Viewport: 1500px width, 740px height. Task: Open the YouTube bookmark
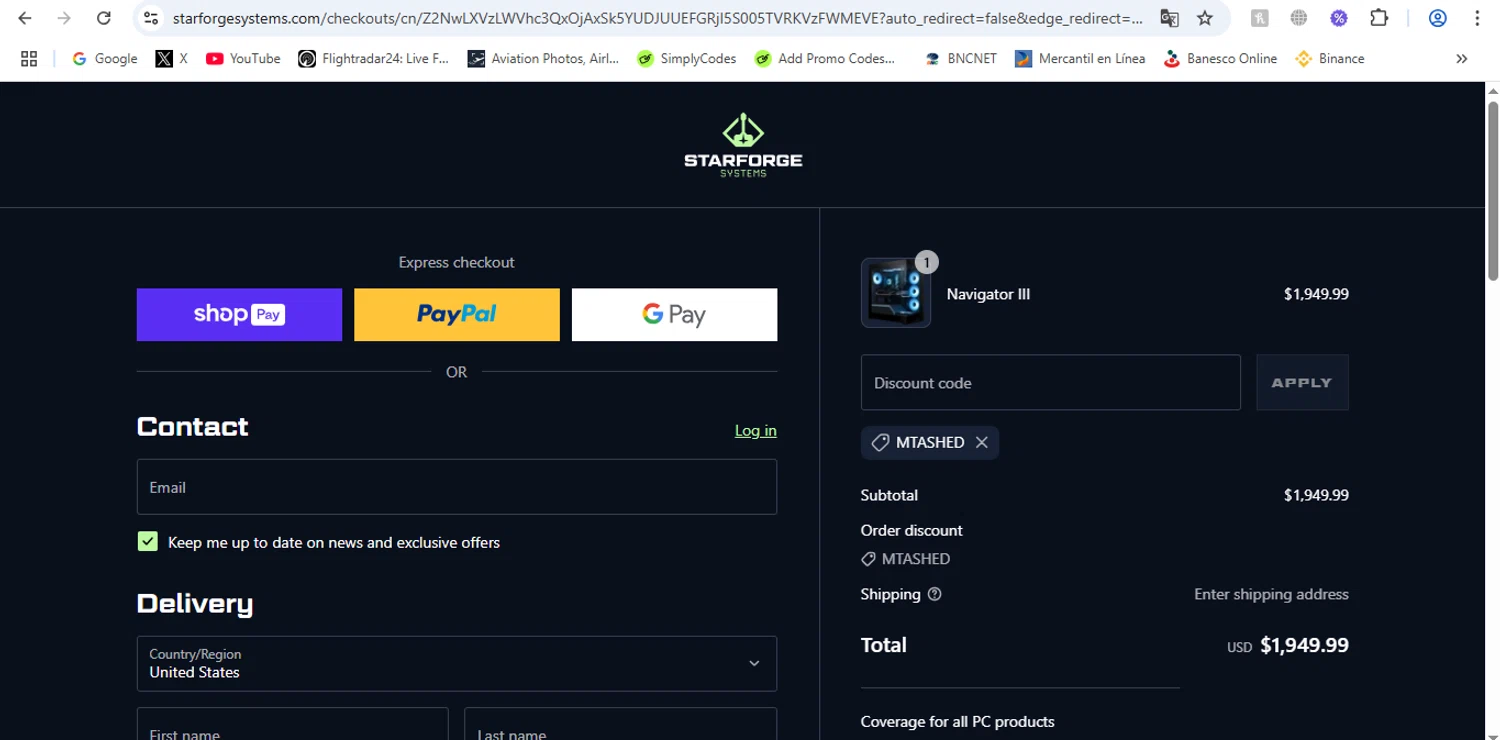243,59
